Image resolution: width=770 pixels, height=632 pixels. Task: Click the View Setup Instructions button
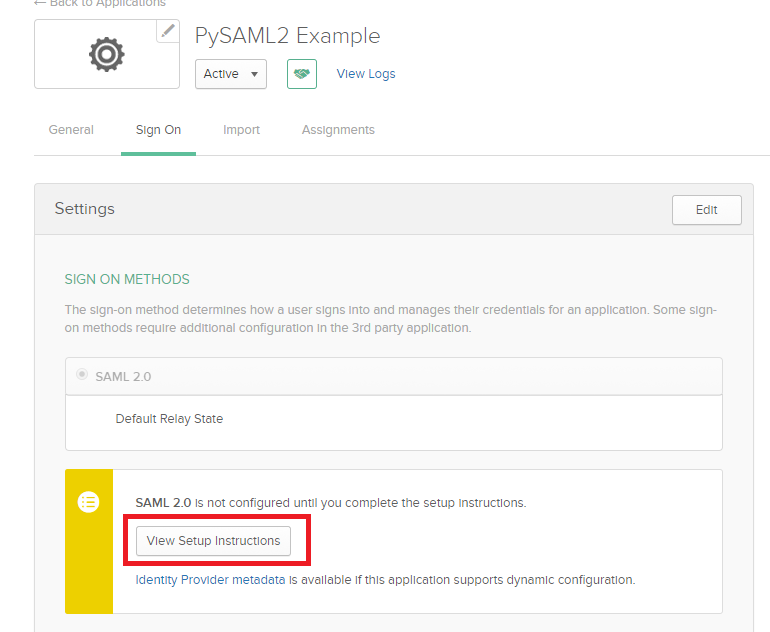213,541
